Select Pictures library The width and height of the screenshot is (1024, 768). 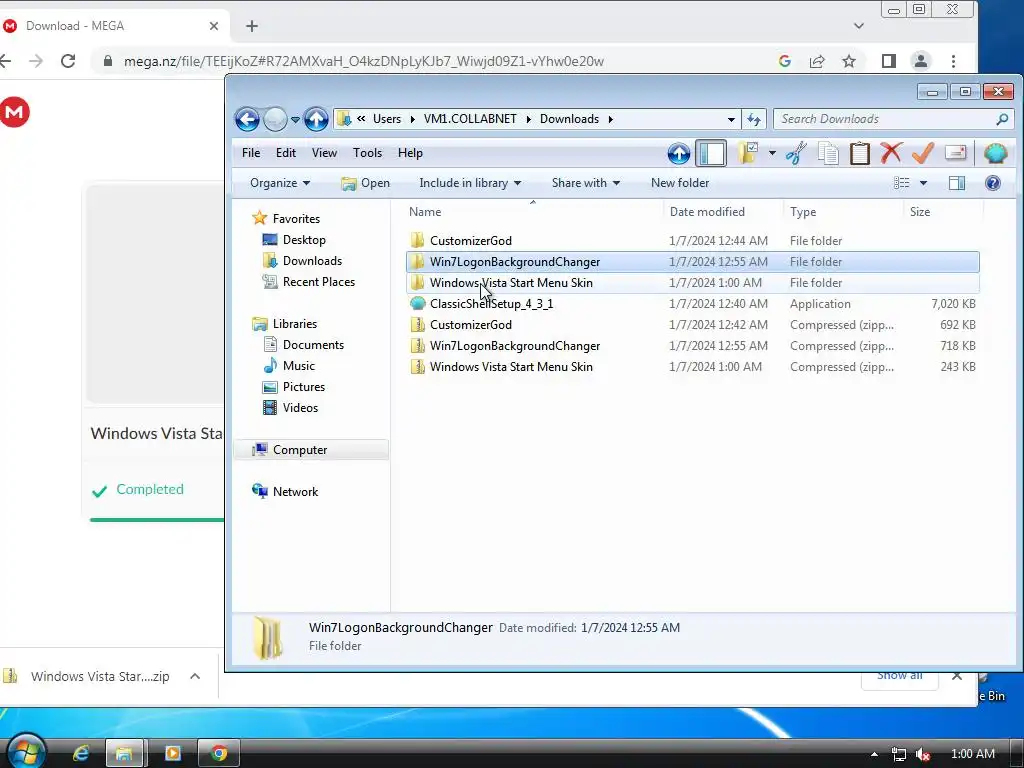(x=304, y=387)
